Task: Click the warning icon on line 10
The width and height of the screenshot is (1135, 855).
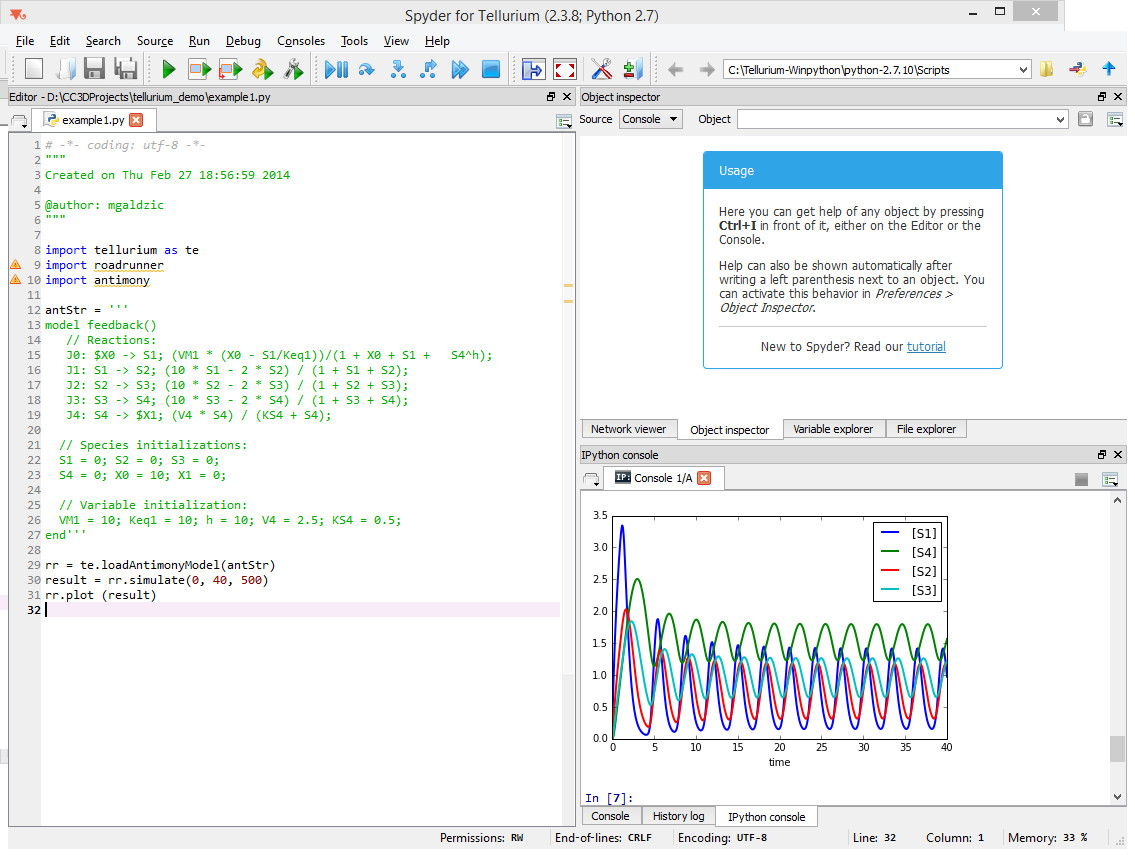Action: point(15,279)
